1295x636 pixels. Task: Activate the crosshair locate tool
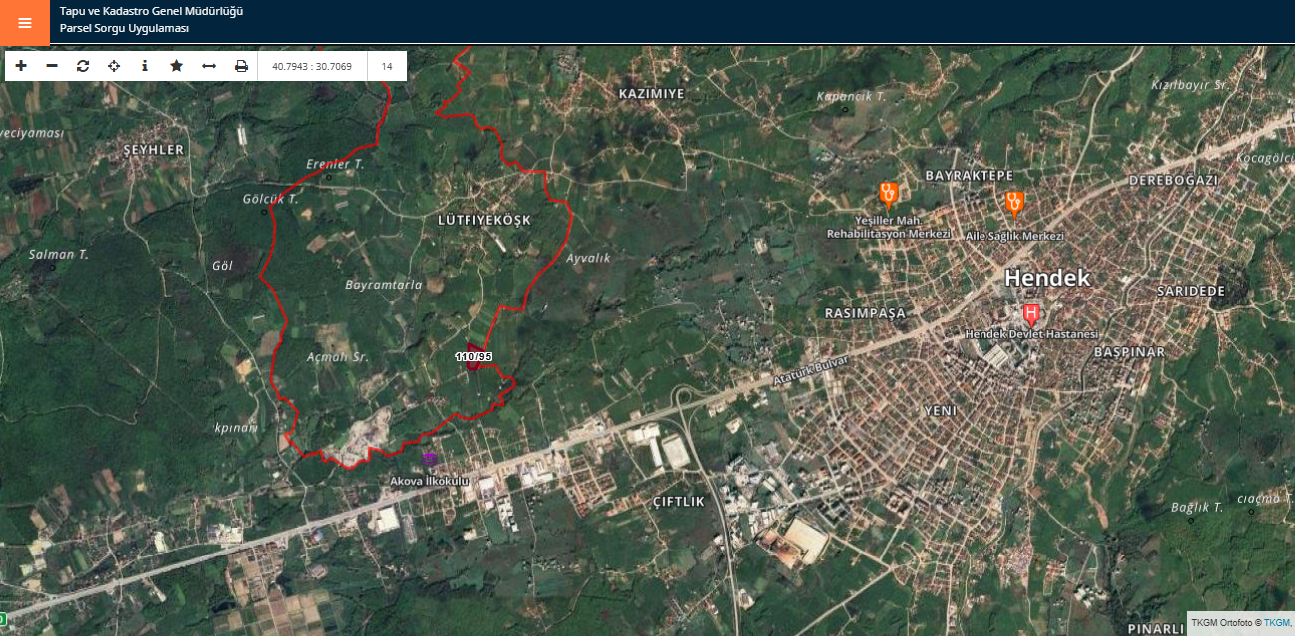click(114, 66)
